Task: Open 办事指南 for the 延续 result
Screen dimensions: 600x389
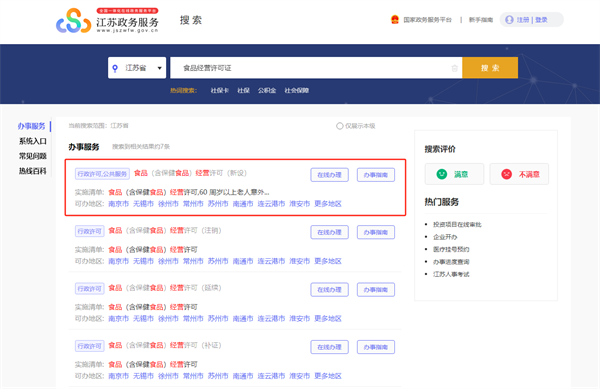Action: [x=376, y=290]
